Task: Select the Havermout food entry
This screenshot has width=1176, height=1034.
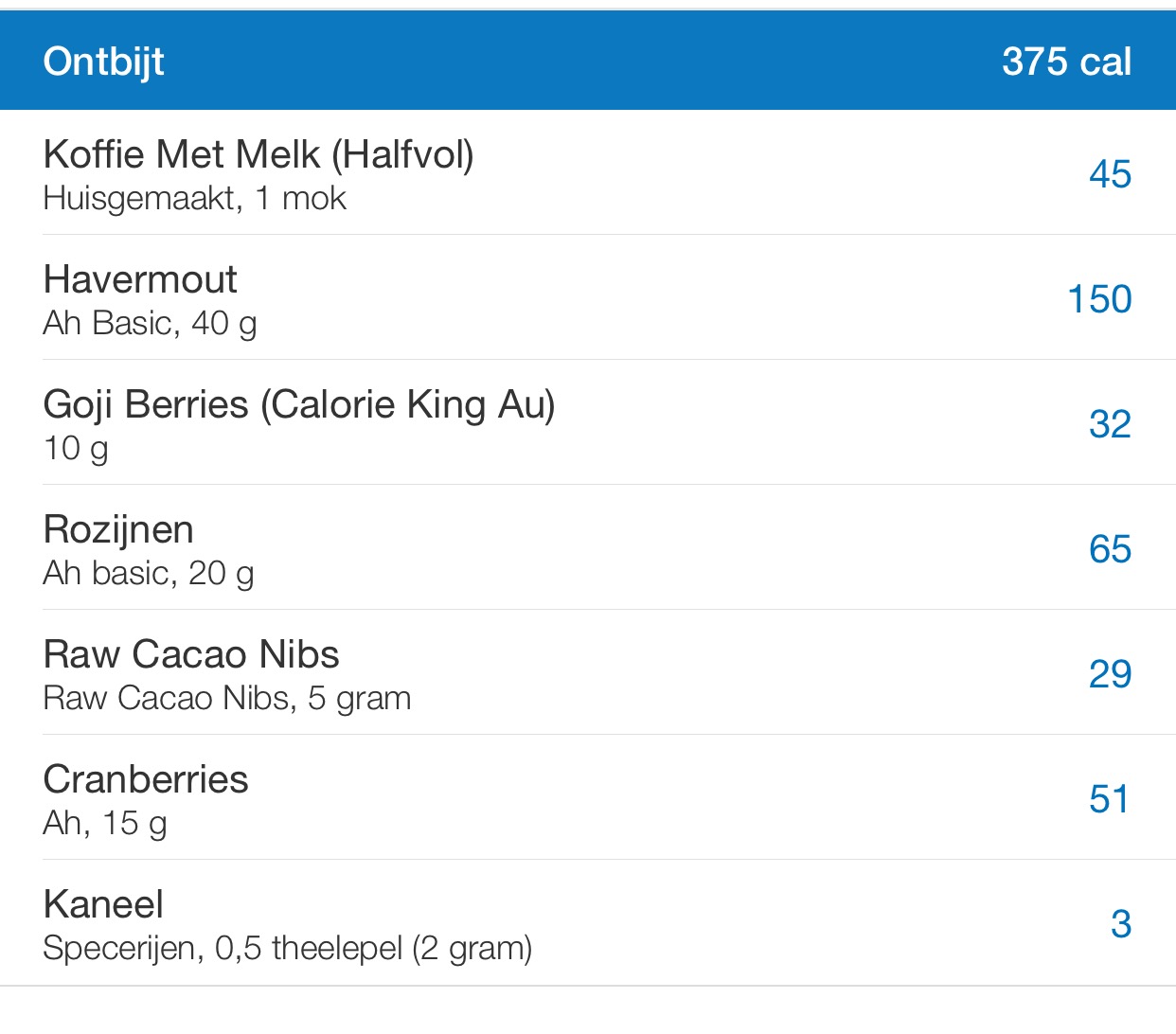Action: pyautogui.click(x=140, y=279)
